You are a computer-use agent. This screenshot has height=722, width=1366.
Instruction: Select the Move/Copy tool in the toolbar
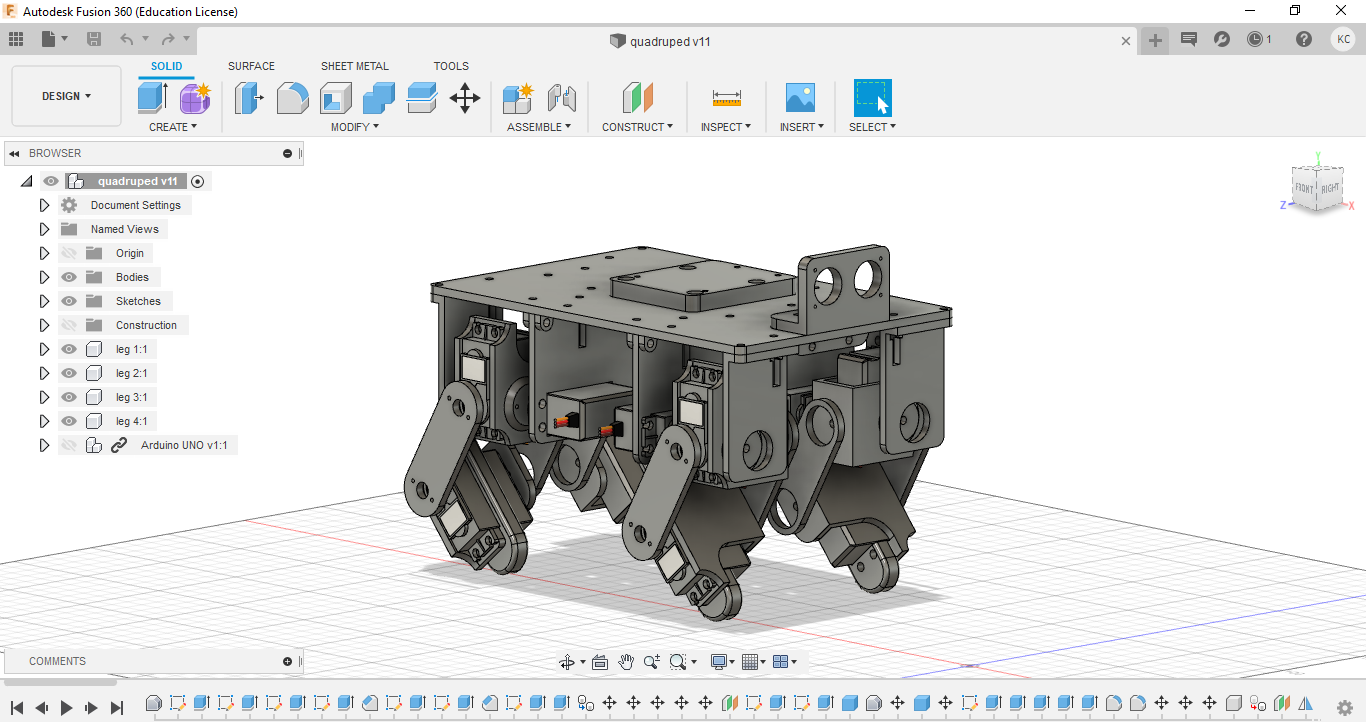464,97
